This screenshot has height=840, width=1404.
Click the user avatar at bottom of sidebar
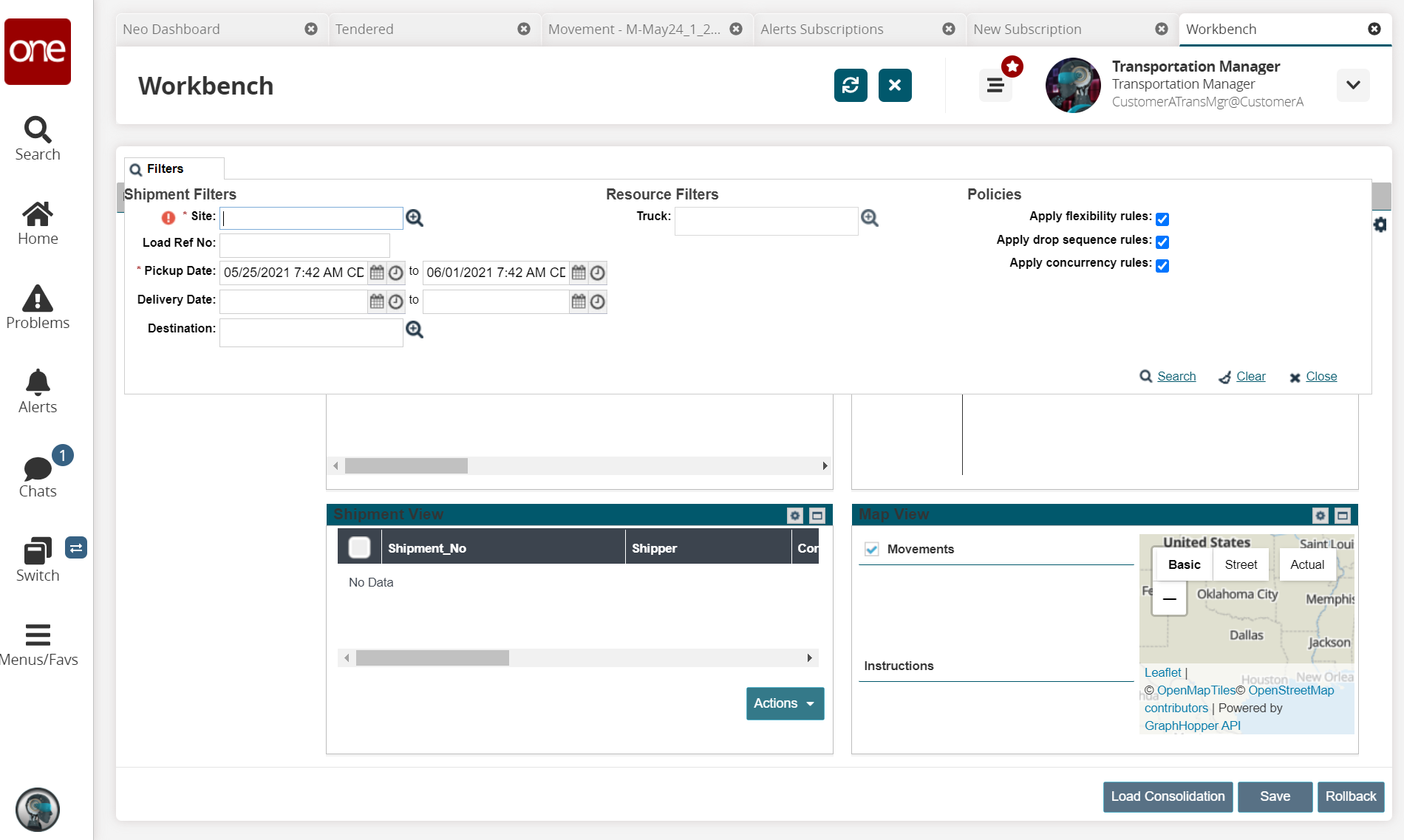coord(38,810)
